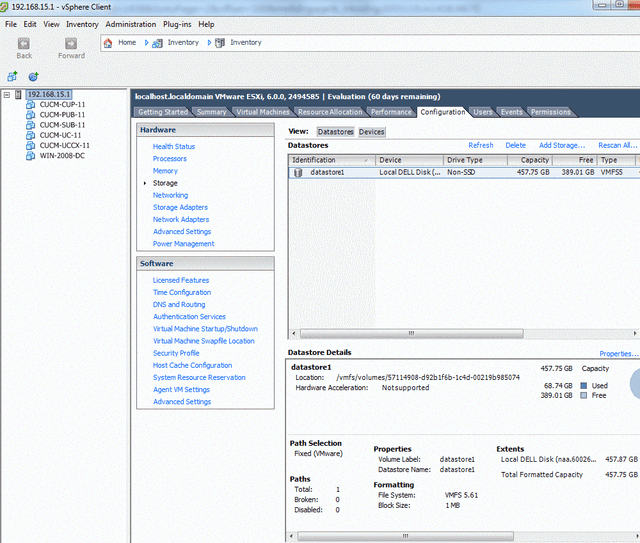The width and height of the screenshot is (640, 543).
Task: Open Networking in the Hardware list
Action: tap(170, 195)
